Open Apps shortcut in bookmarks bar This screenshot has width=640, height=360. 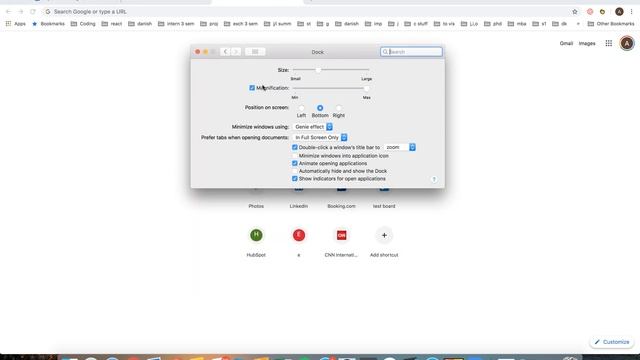point(16,24)
